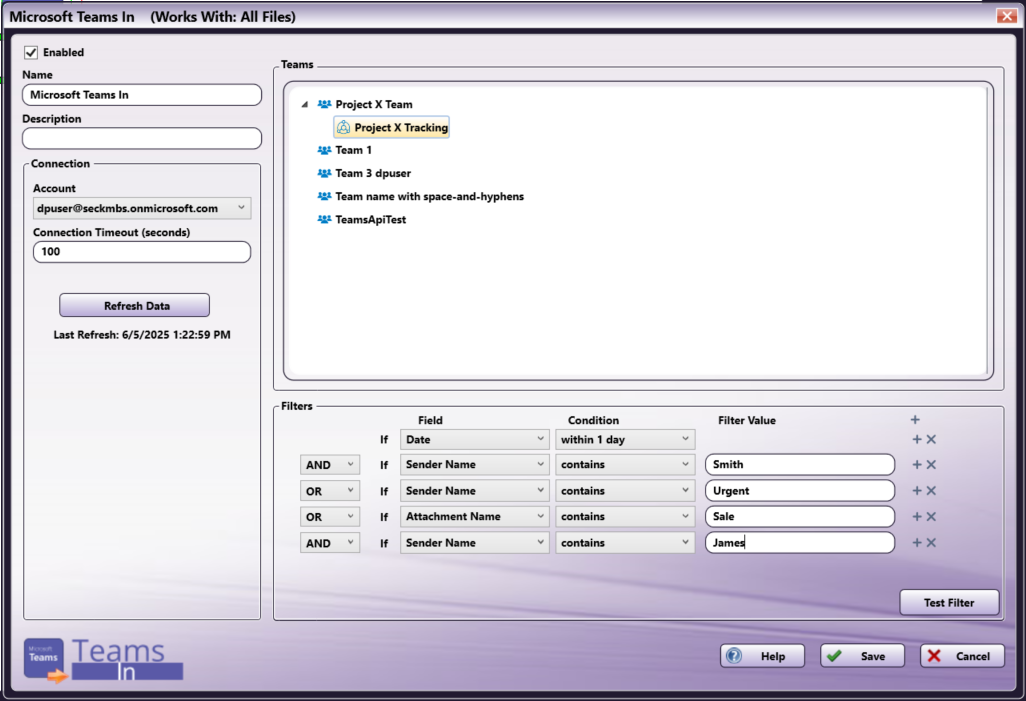Click the Connection Timeout field
This screenshot has width=1026, height=701.
click(x=142, y=252)
